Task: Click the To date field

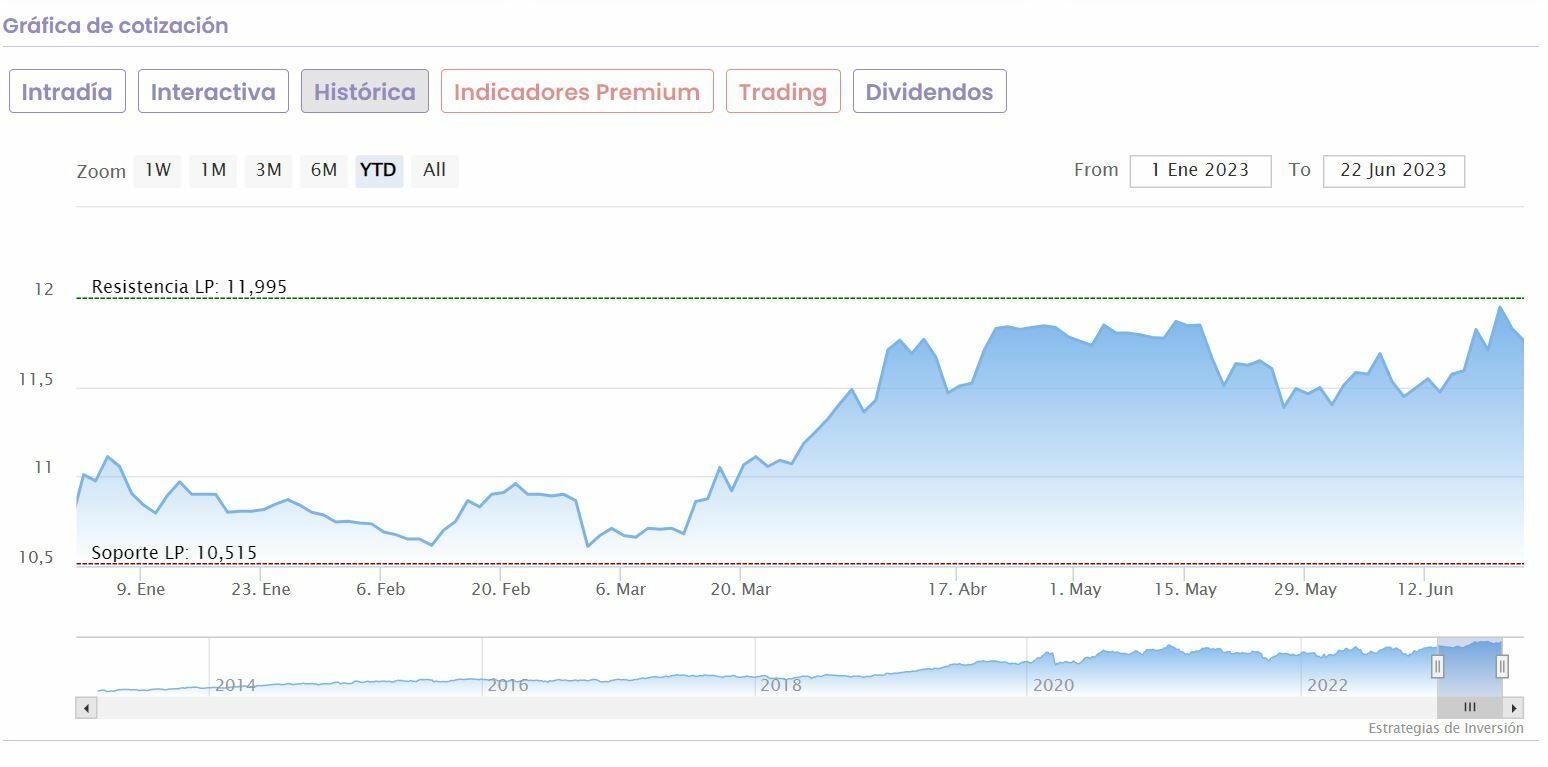Action: click(1393, 171)
